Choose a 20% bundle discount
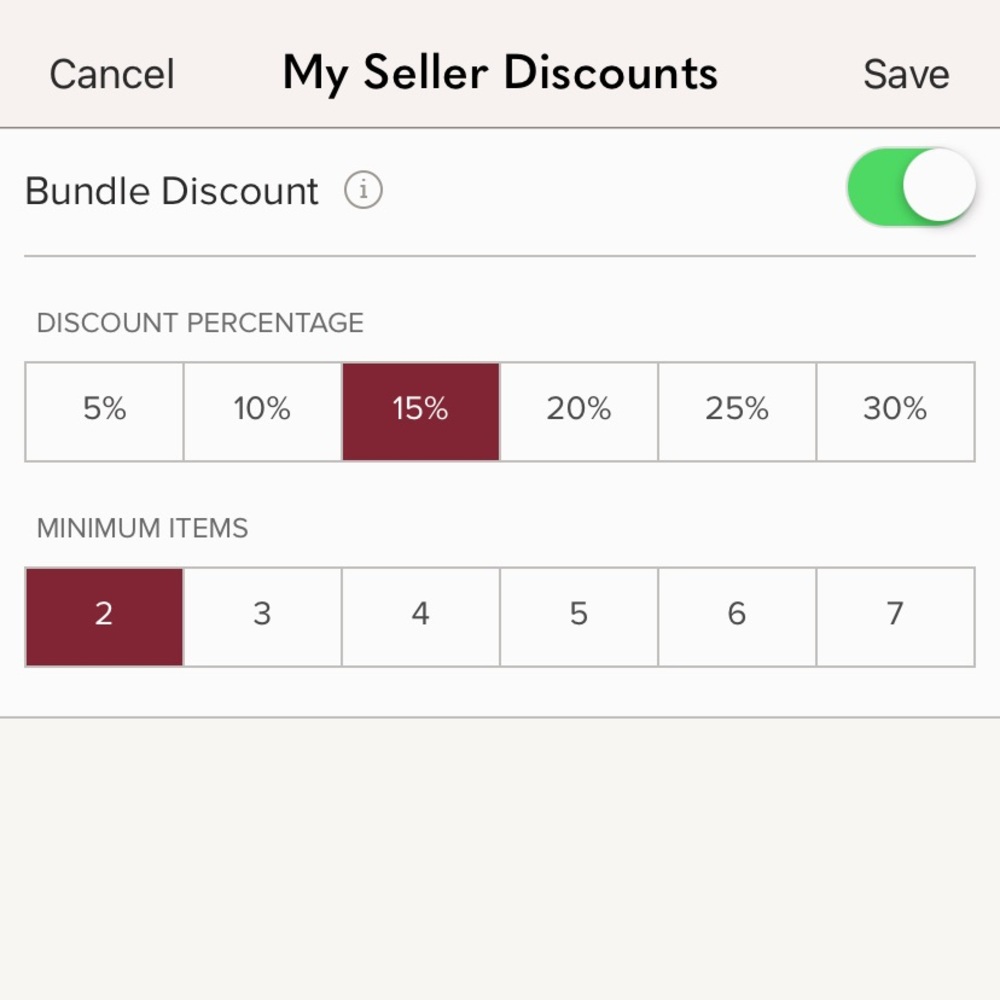Image resolution: width=1000 pixels, height=1000 pixels. [578, 411]
